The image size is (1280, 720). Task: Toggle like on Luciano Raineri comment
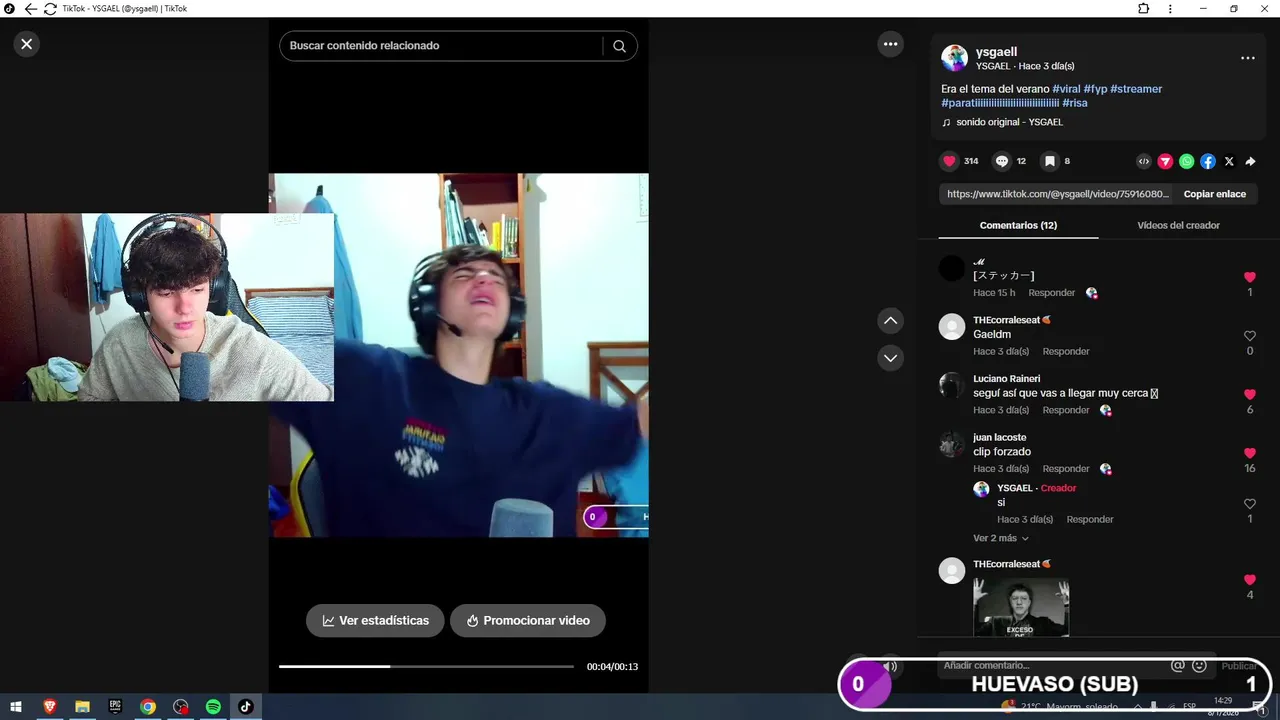(x=1249, y=394)
